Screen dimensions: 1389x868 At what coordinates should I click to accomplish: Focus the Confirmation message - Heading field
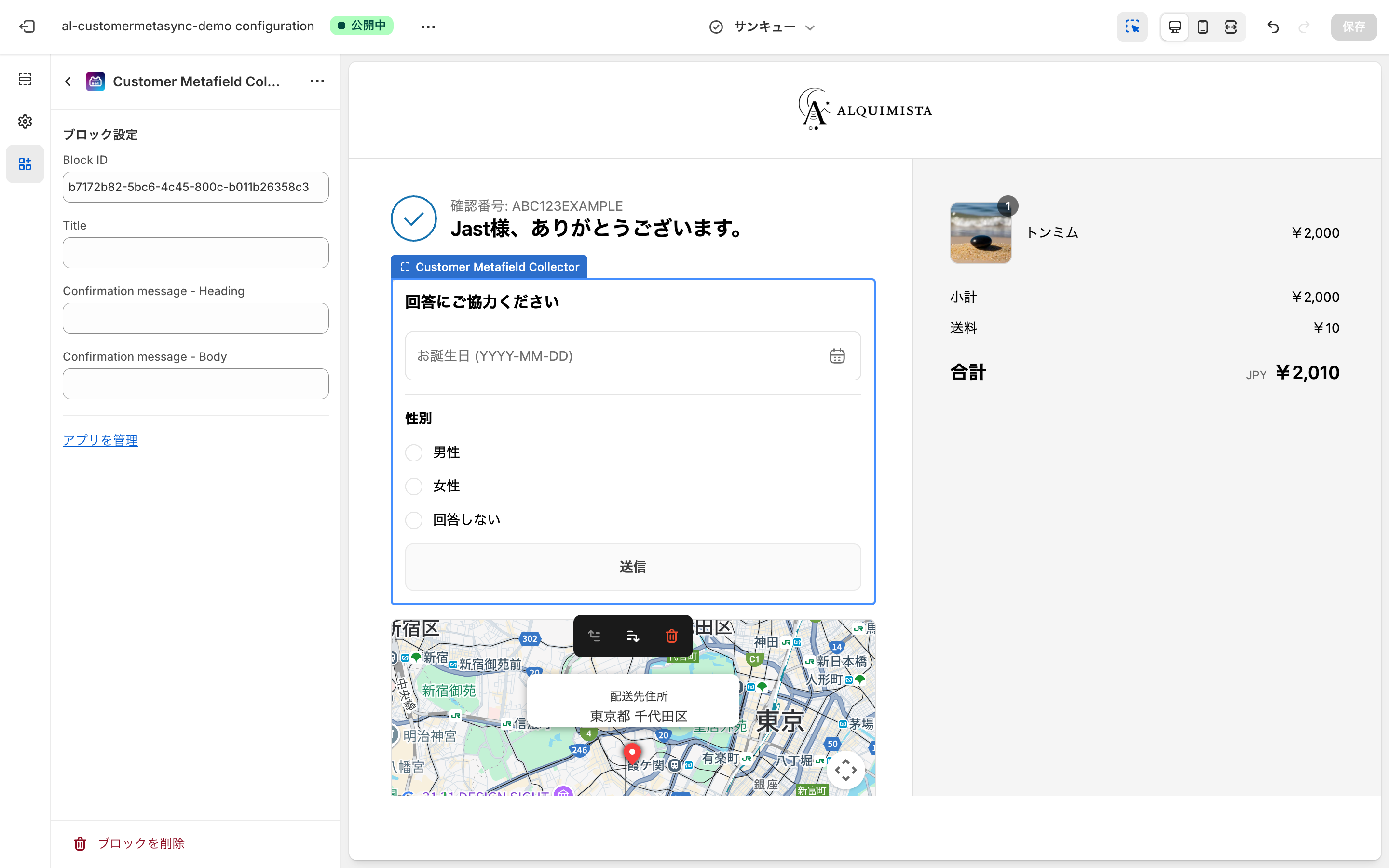[x=196, y=318]
